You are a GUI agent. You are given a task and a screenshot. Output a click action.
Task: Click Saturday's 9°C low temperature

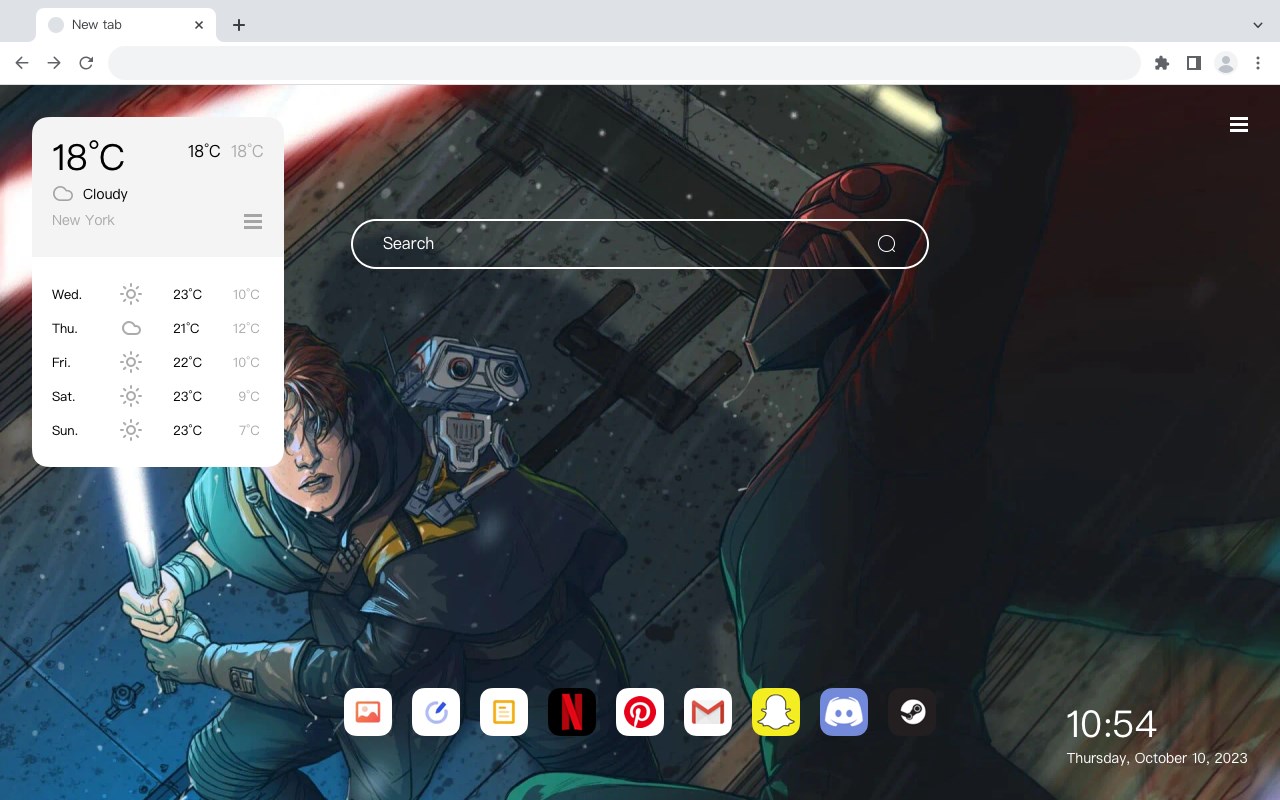(x=249, y=396)
